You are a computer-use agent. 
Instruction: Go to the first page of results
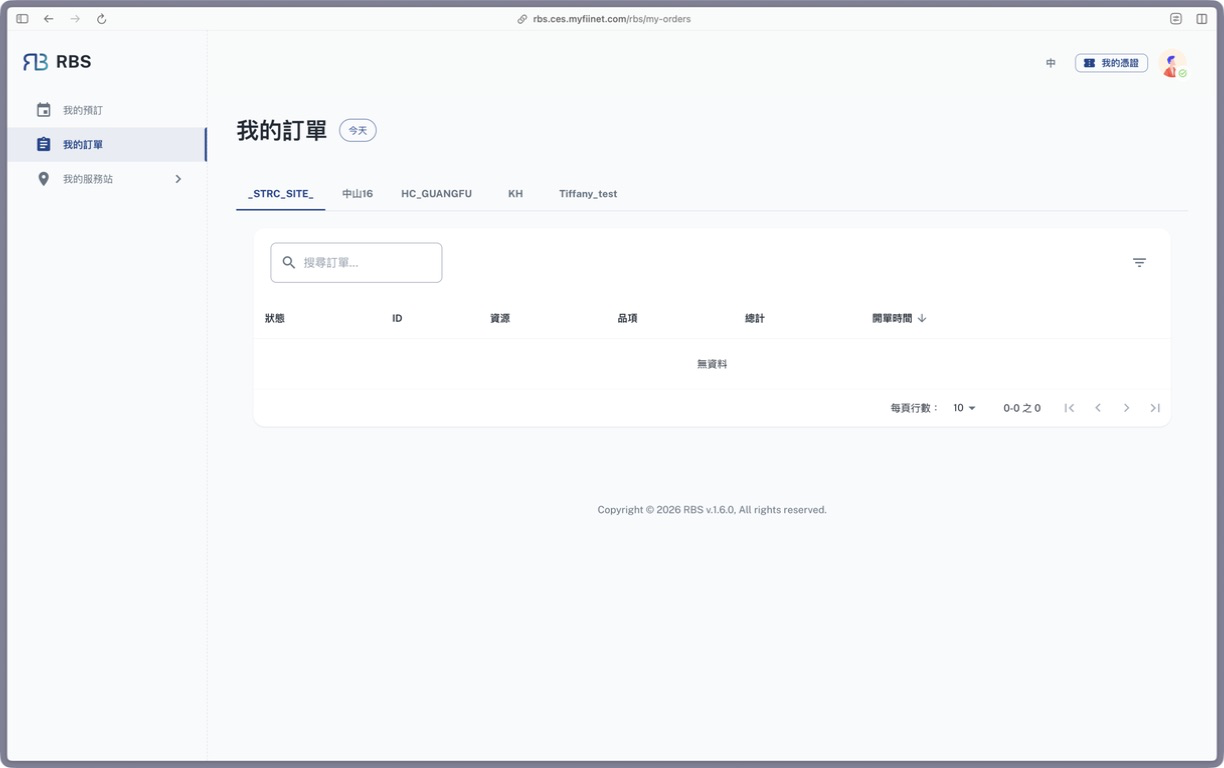[1069, 408]
